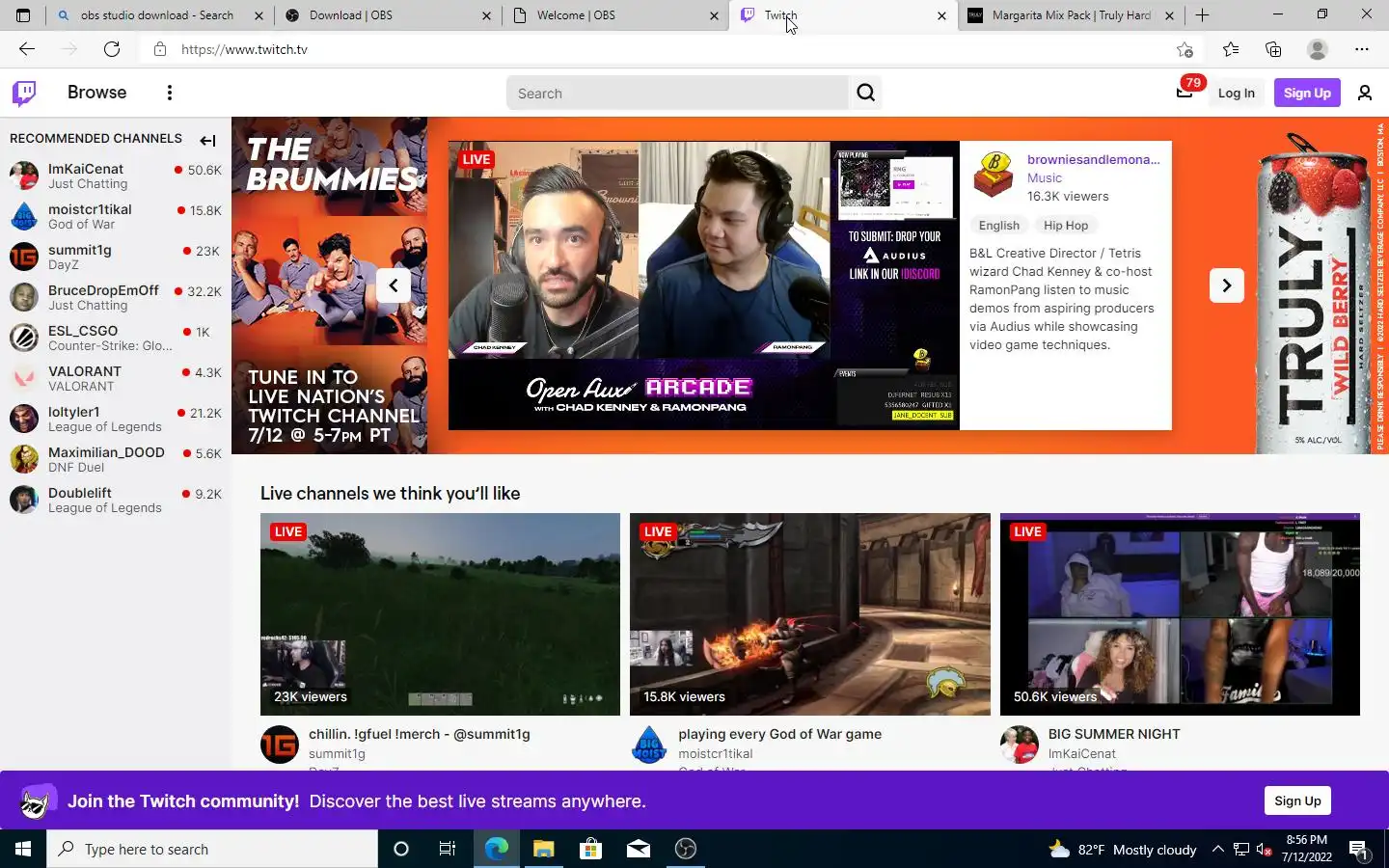Open the Prime loot notifications icon
1389x868 pixels.
click(x=1185, y=93)
